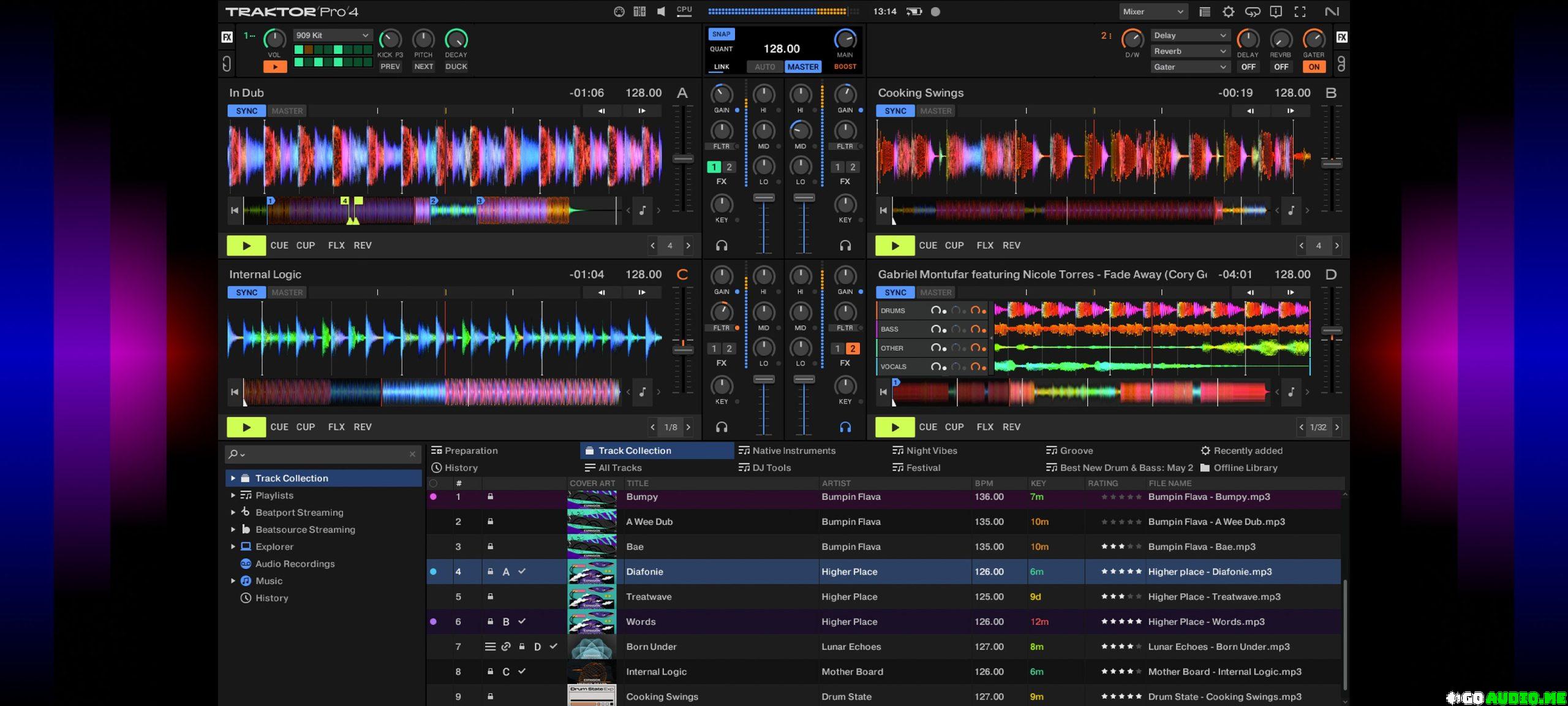Jump to track start on Deck D stripe
The height and width of the screenshot is (706, 1568).
click(883, 392)
